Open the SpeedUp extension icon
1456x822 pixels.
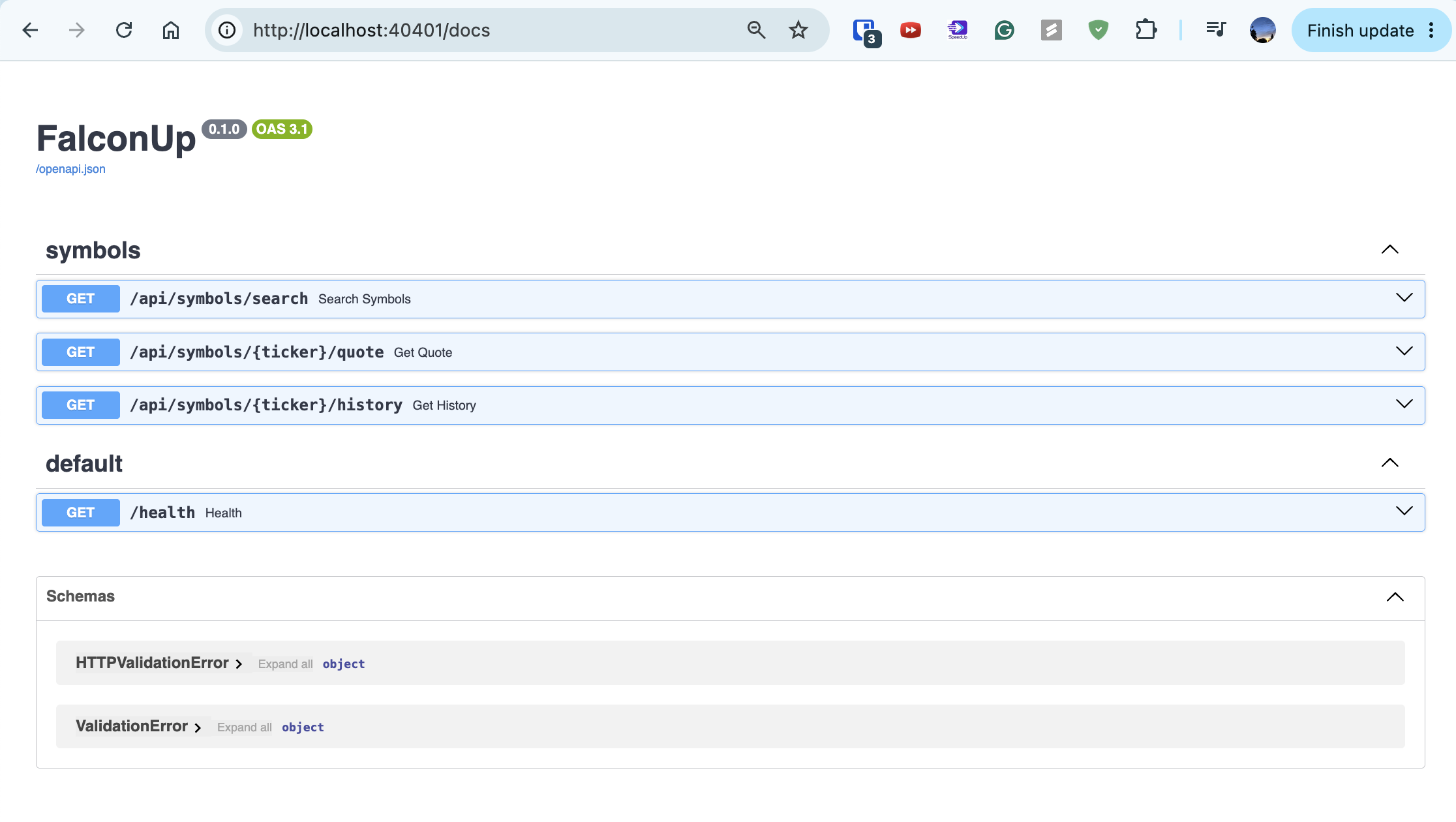point(958,30)
